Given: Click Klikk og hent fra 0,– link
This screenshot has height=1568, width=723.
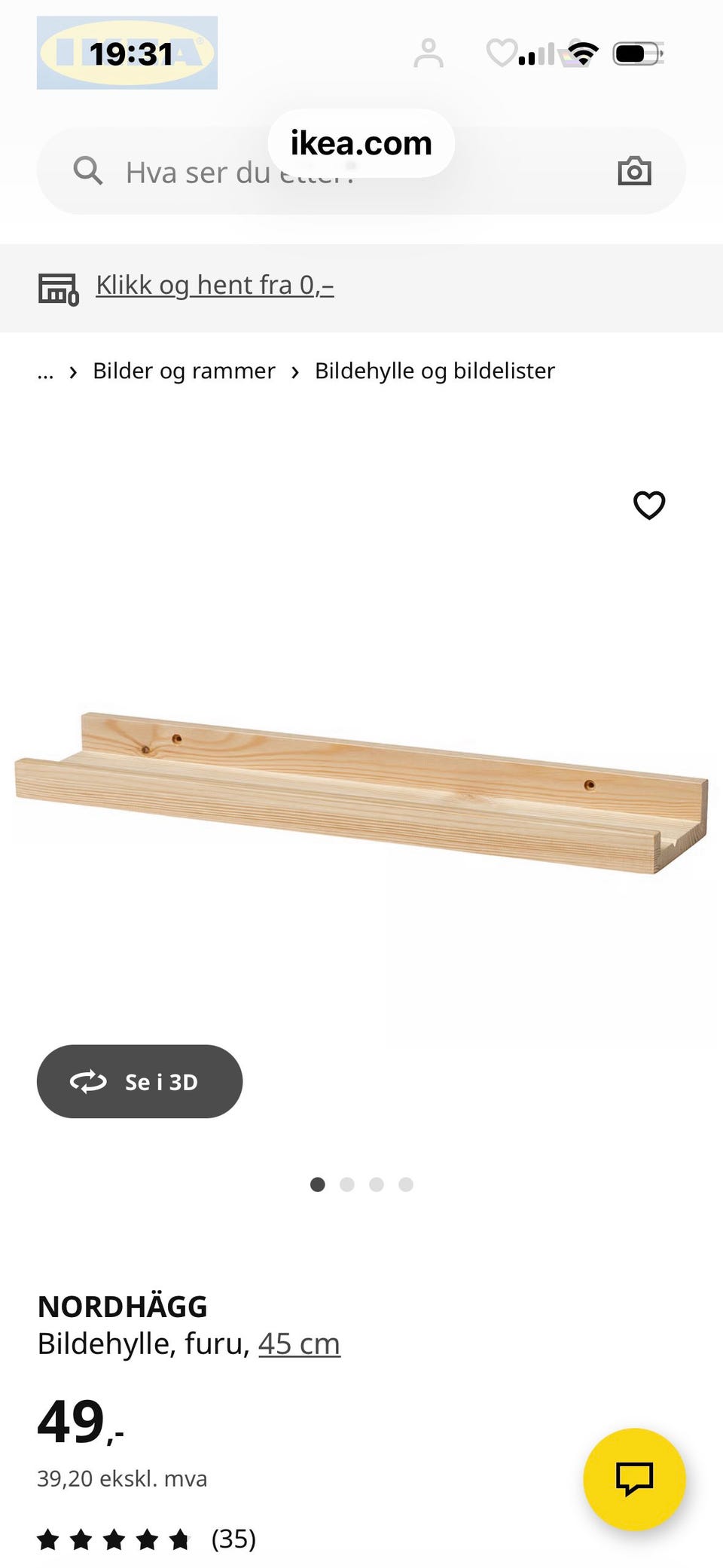Looking at the screenshot, I should 215,286.
